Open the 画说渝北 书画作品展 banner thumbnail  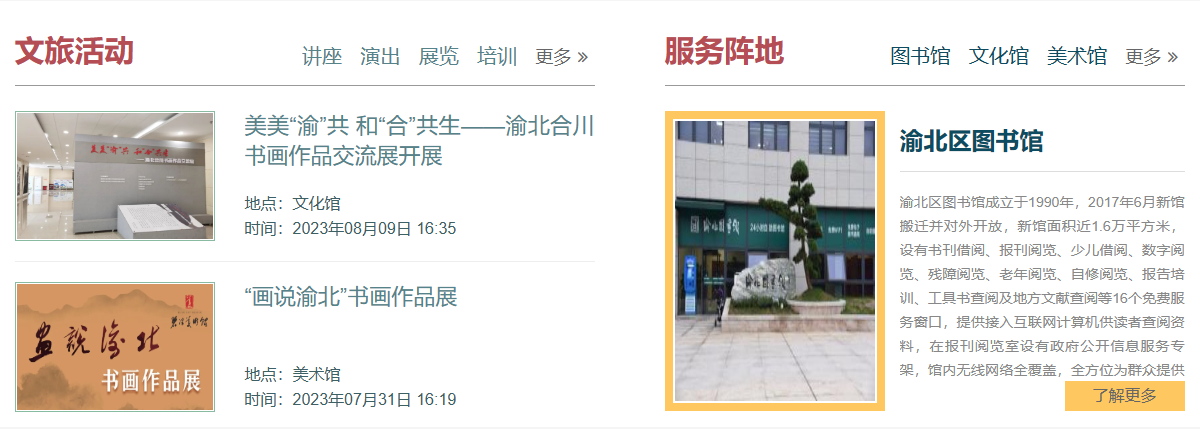click(x=115, y=347)
